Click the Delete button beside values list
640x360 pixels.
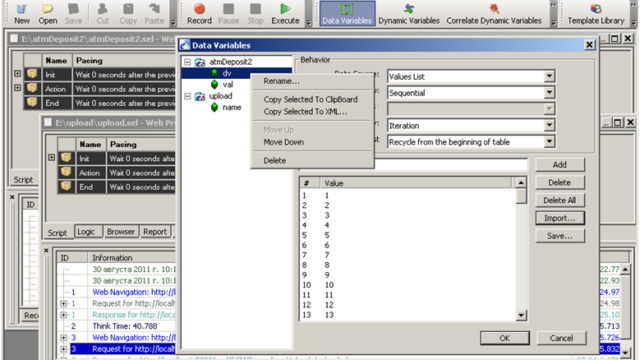(x=560, y=182)
